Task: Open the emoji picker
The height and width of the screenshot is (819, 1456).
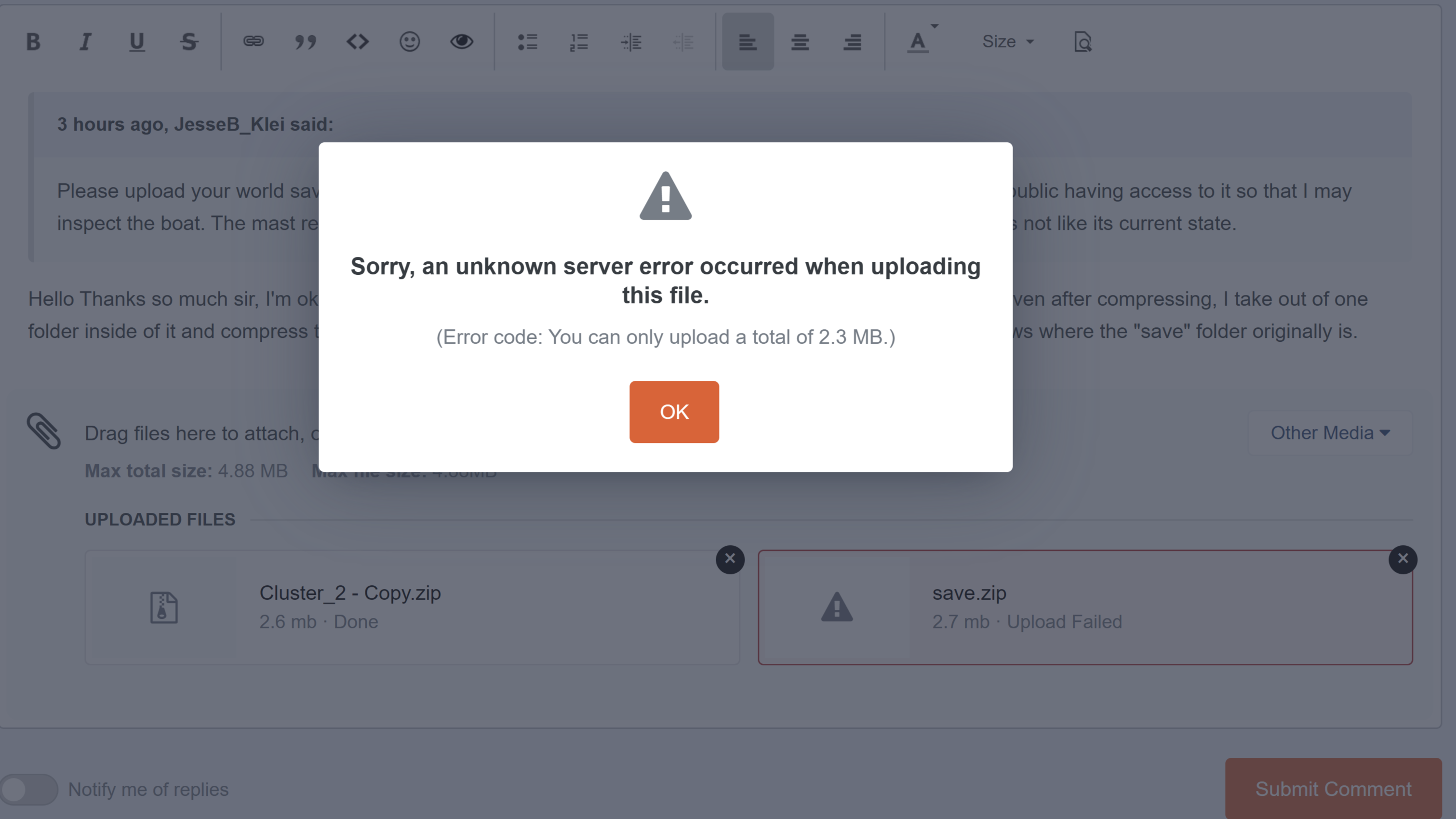Action: (x=410, y=42)
